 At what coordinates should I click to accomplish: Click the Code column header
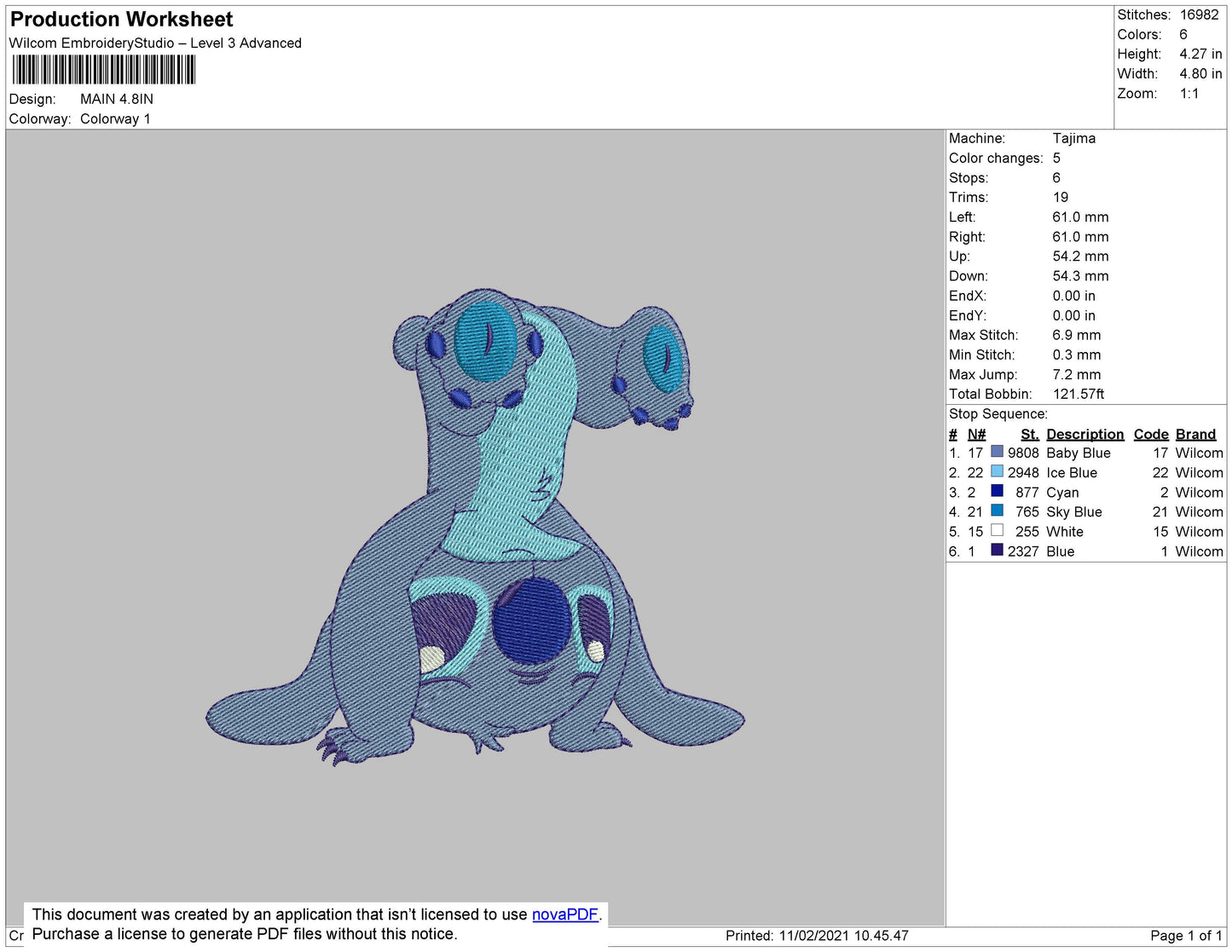pyautogui.click(x=1151, y=434)
